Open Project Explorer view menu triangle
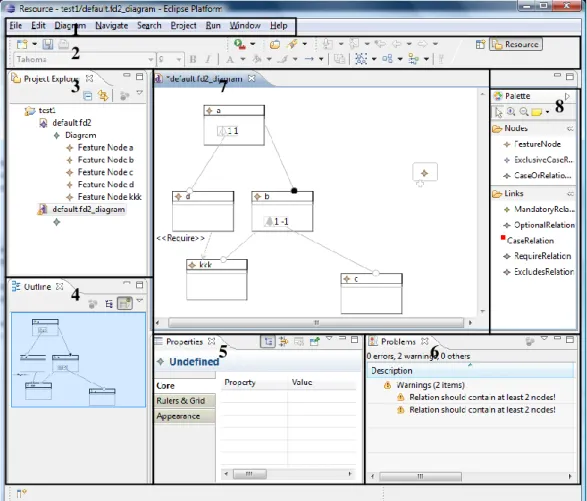587x501 pixels. coord(140,92)
